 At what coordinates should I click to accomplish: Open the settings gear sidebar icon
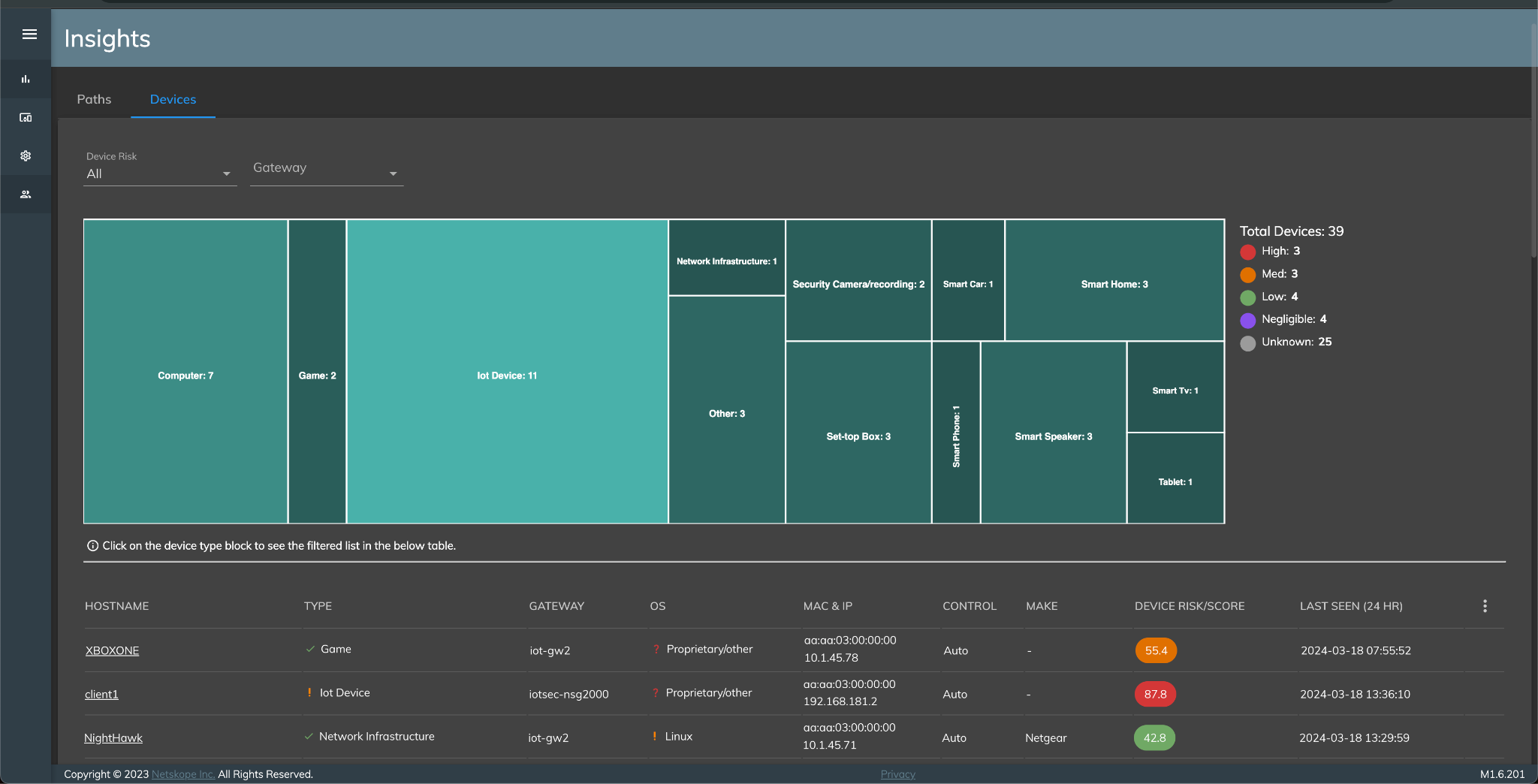click(x=26, y=156)
